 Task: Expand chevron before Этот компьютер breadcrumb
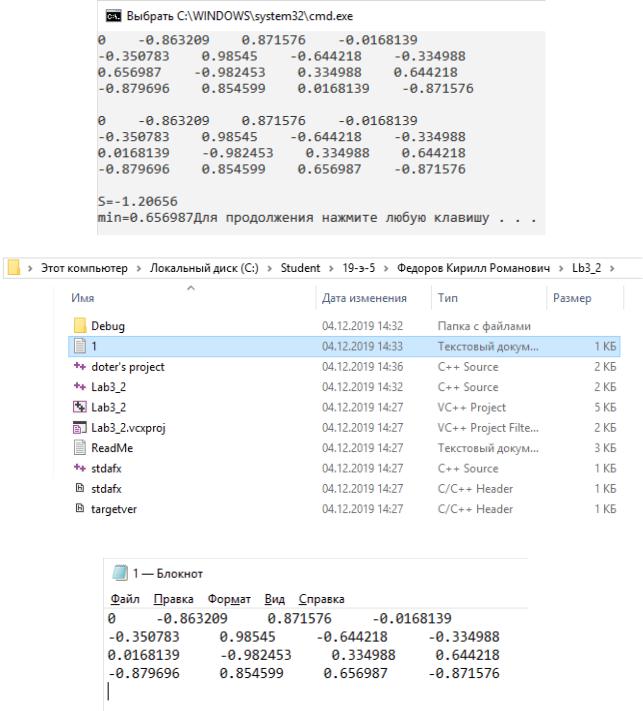pos(30,268)
